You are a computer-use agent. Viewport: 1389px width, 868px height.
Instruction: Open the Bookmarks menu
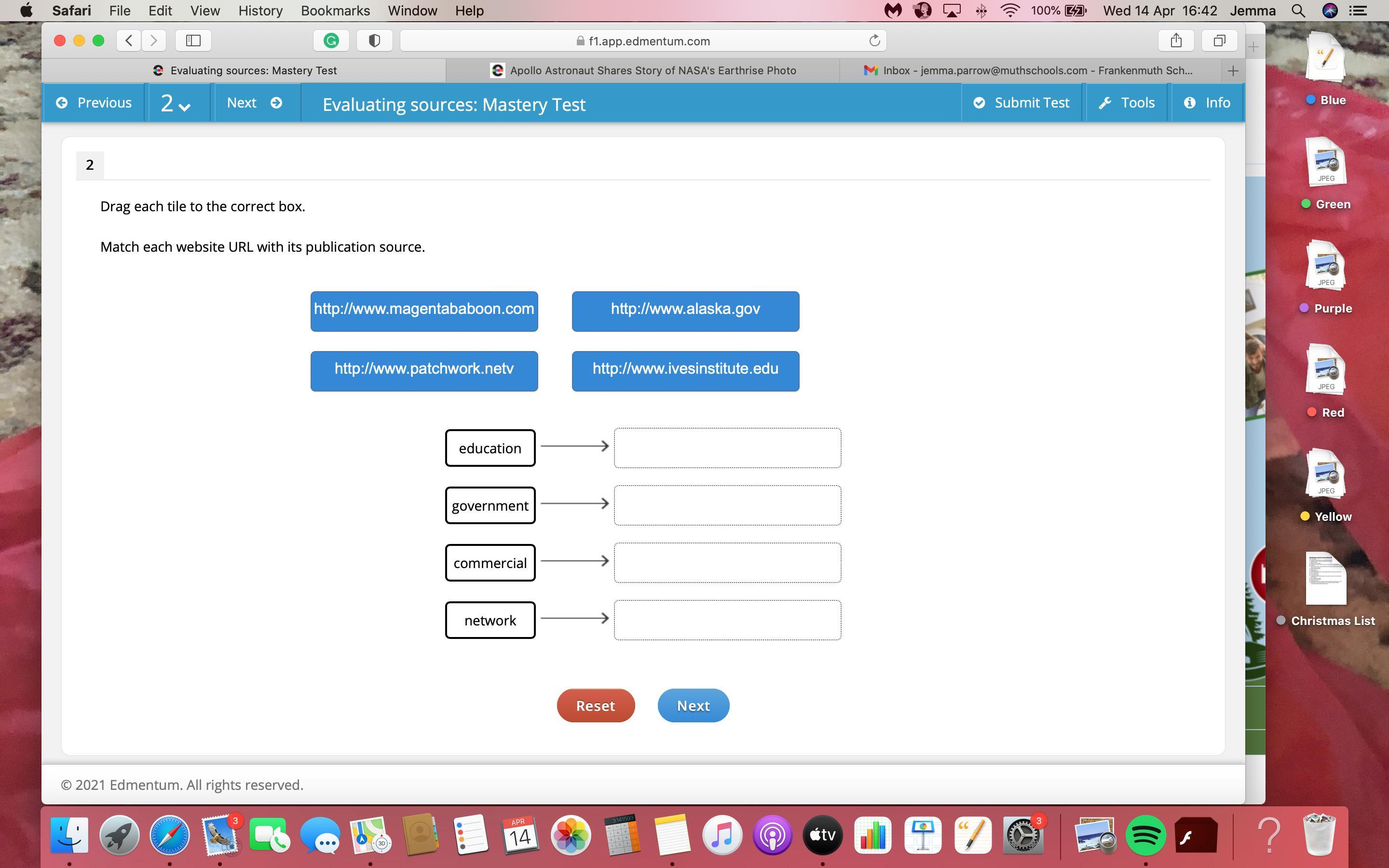[335, 11]
